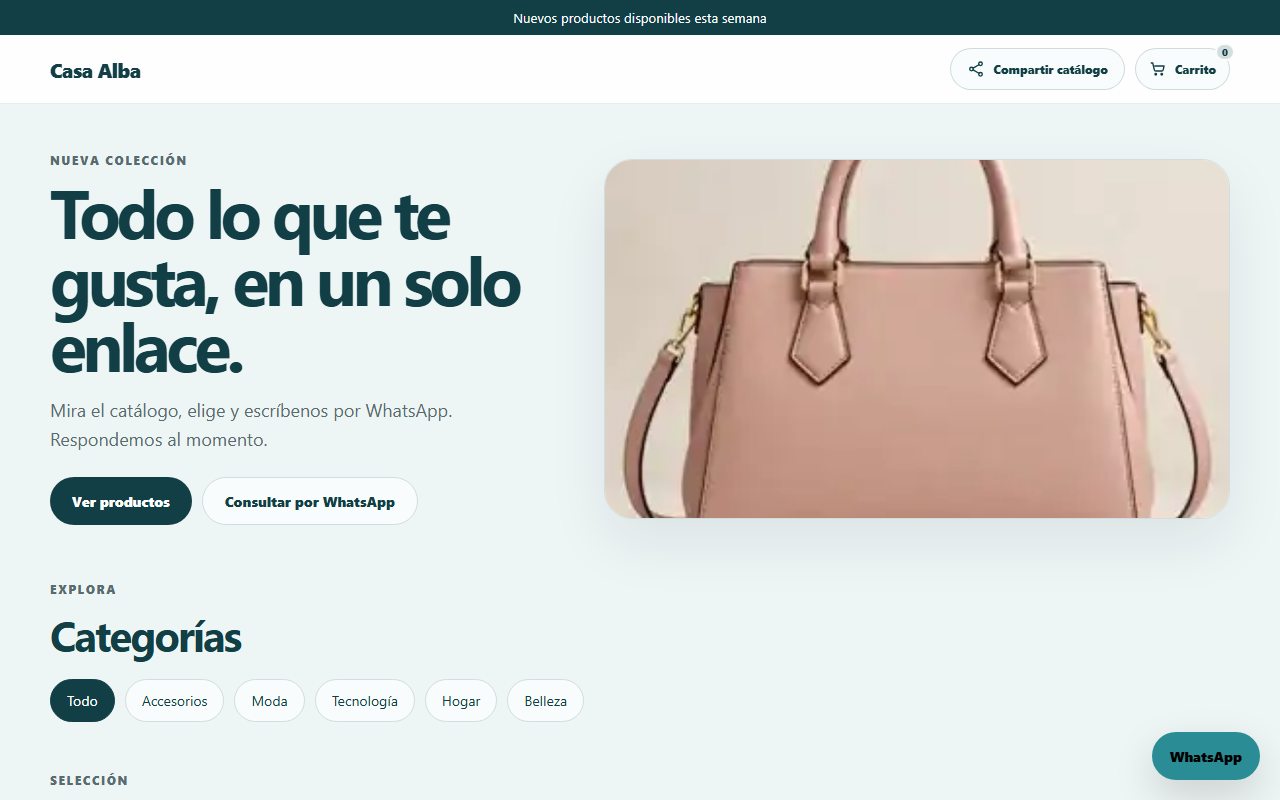1280x800 pixels.
Task: Select the Moda category filter
Action: click(x=269, y=701)
